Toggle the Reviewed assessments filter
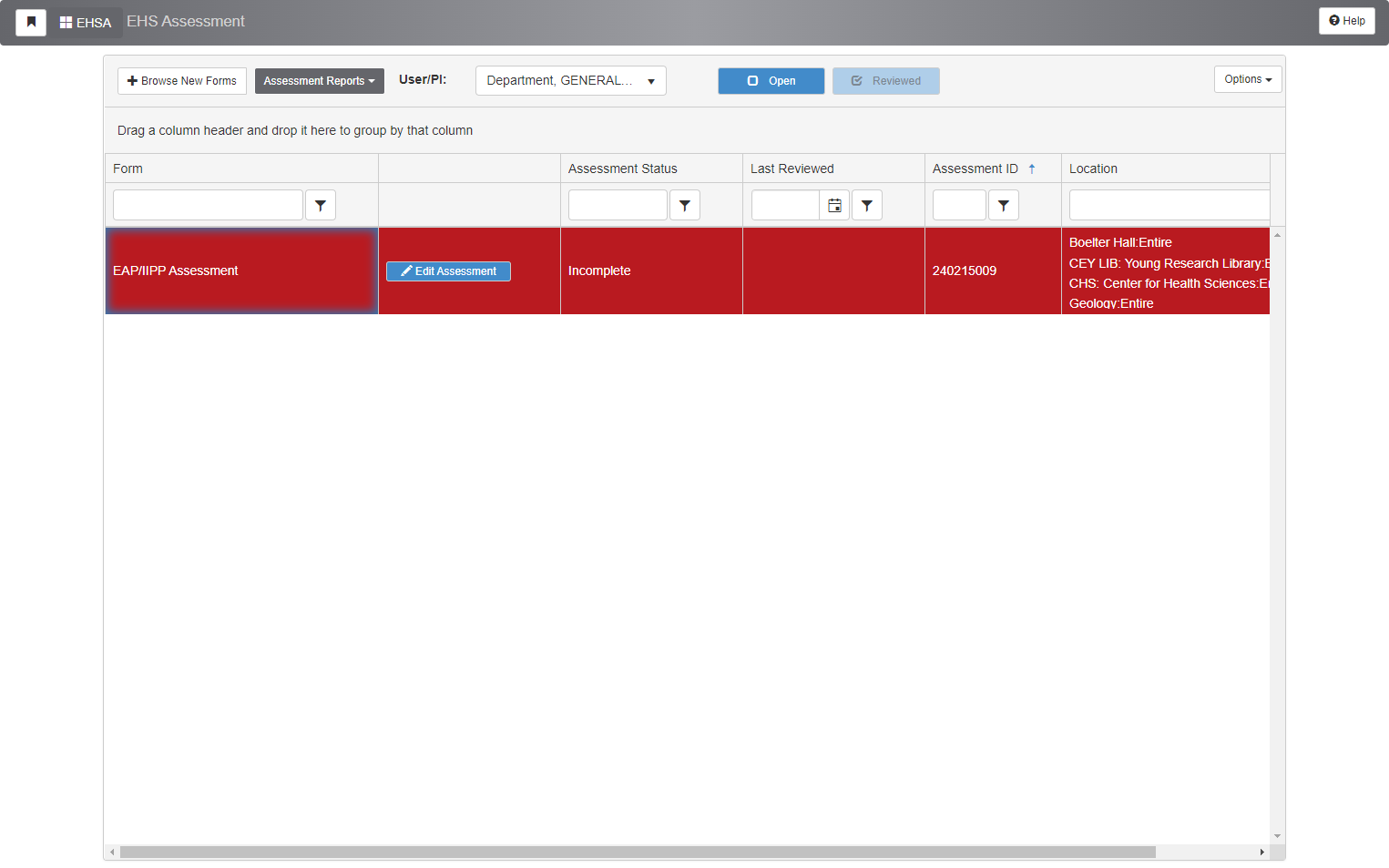The image size is (1389, 868). (886, 81)
